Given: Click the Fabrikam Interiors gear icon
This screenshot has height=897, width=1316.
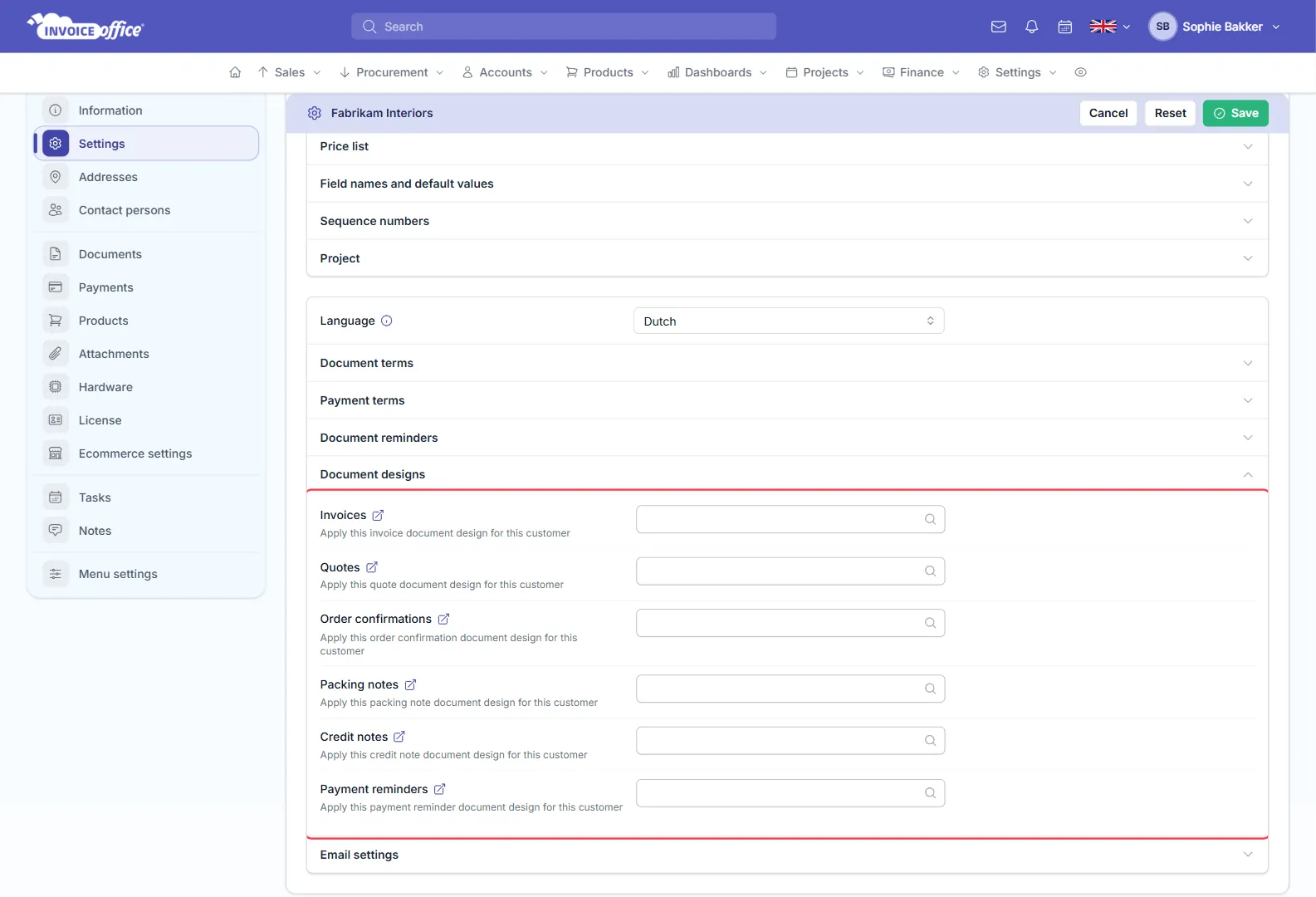Looking at the screenshot, I should click(x=315, y=113).
